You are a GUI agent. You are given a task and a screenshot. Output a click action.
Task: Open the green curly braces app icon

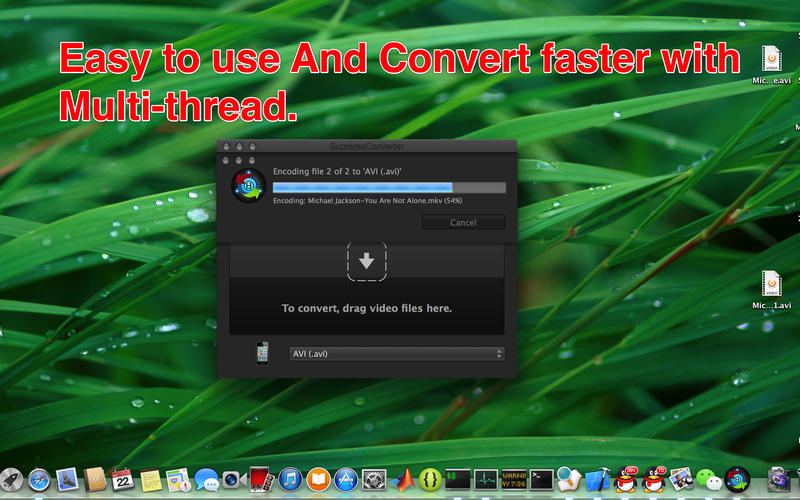[x=430, y=480]
